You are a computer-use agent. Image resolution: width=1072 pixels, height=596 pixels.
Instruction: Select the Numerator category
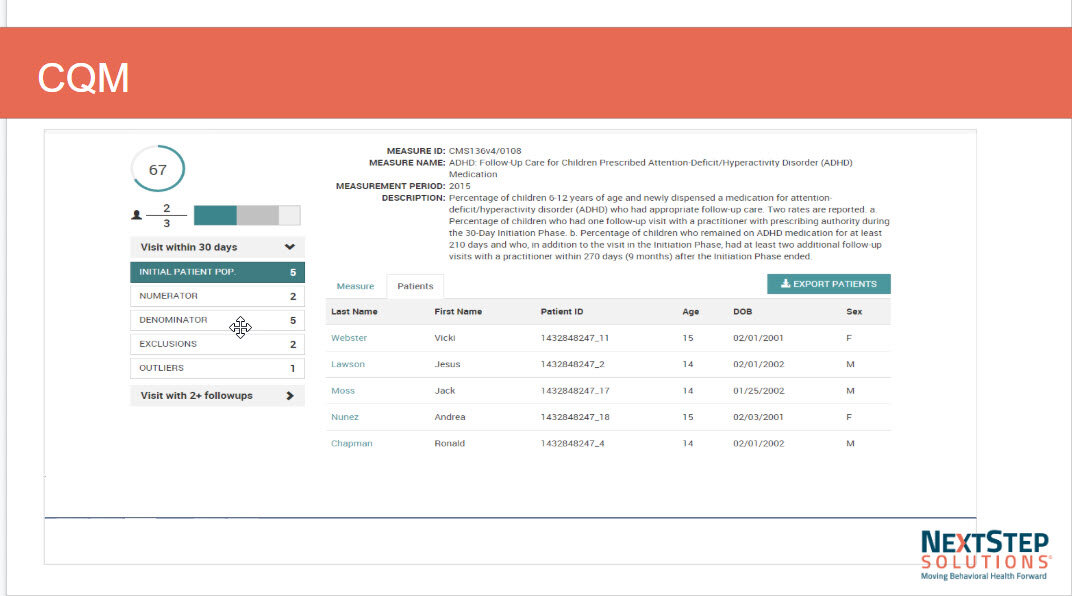(x=217, y=296)
